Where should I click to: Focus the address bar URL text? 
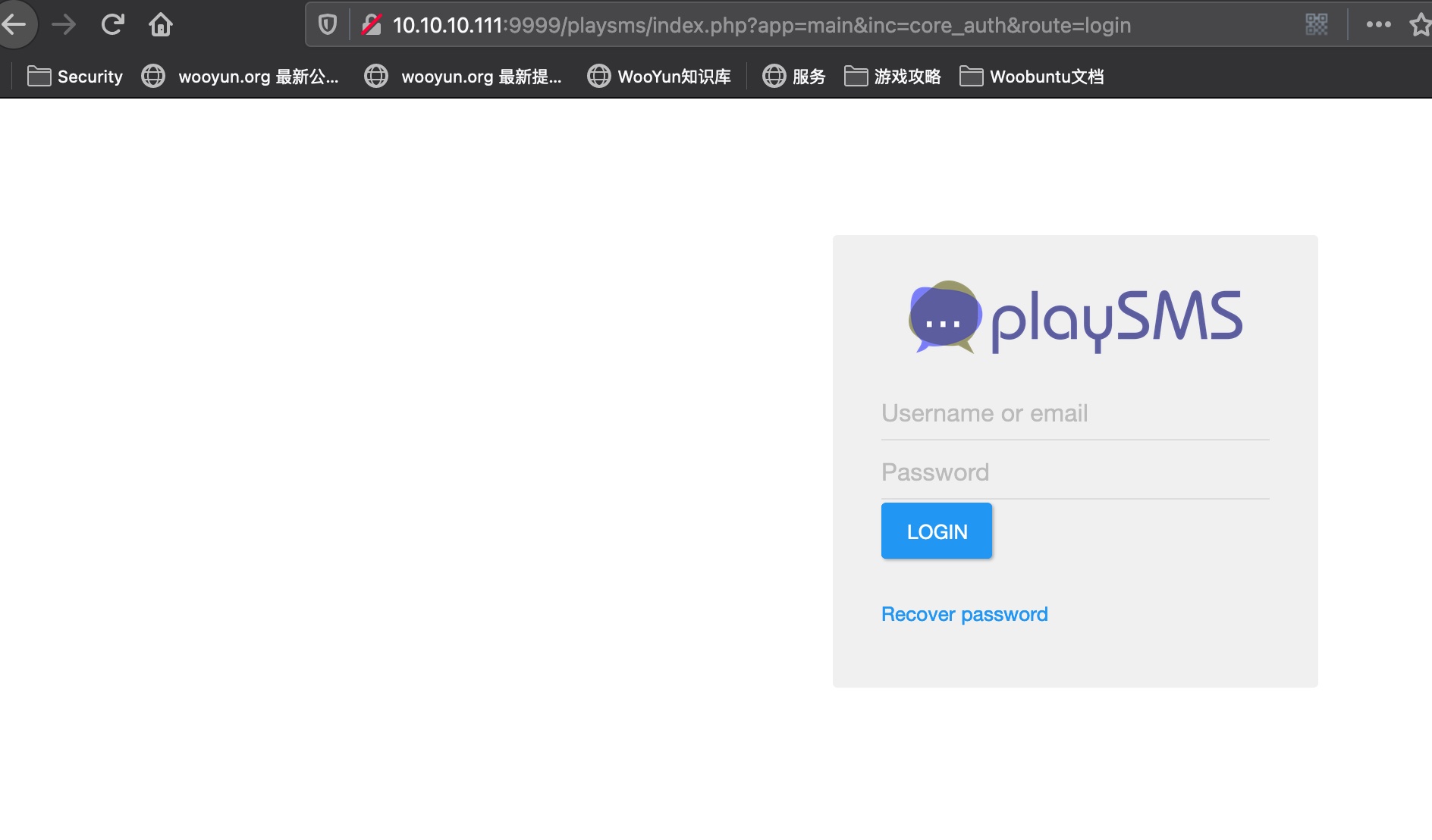[762, 25]
